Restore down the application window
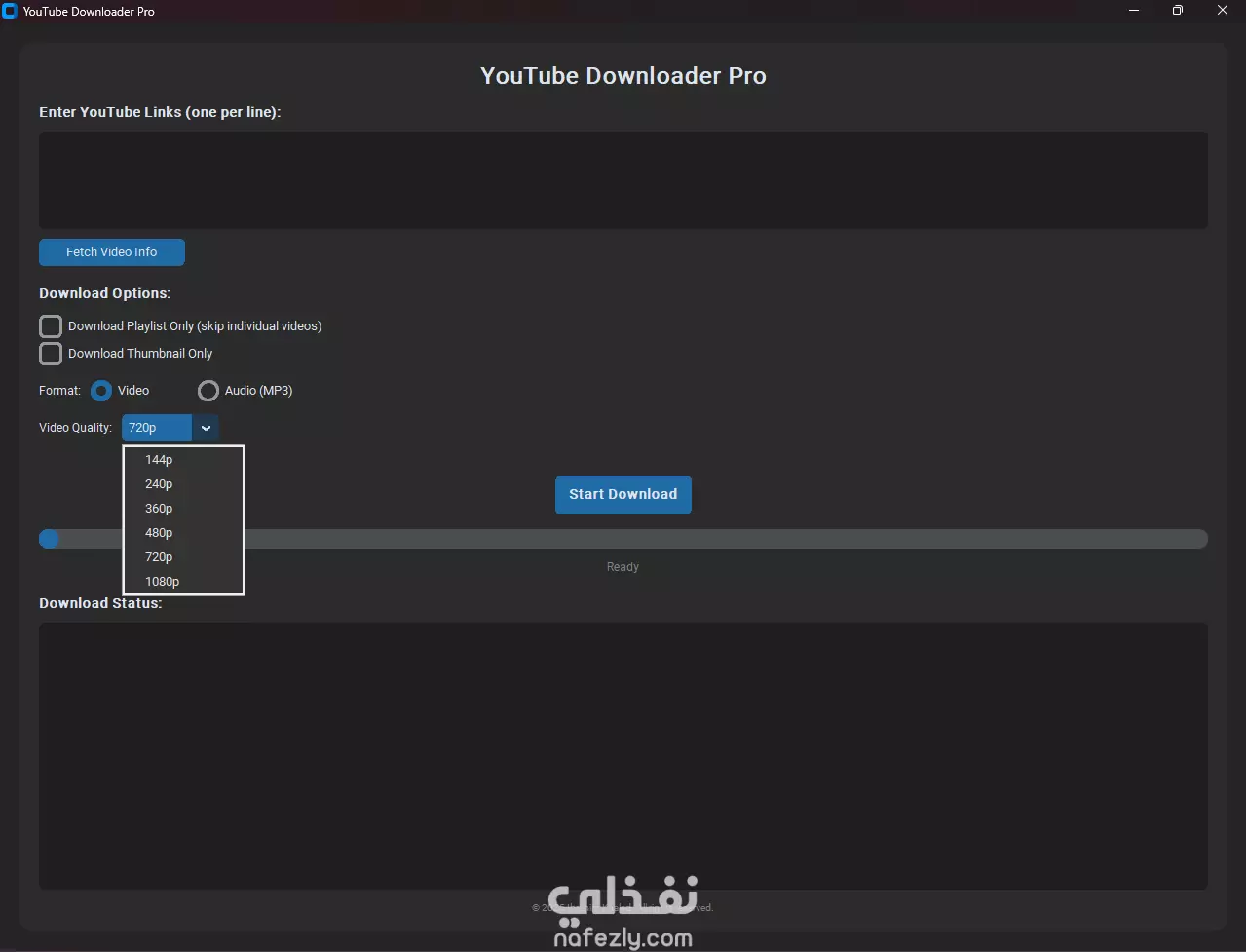Image resolution: width=1246 pixels, height=952 pixels. [x=1178, y=11]
